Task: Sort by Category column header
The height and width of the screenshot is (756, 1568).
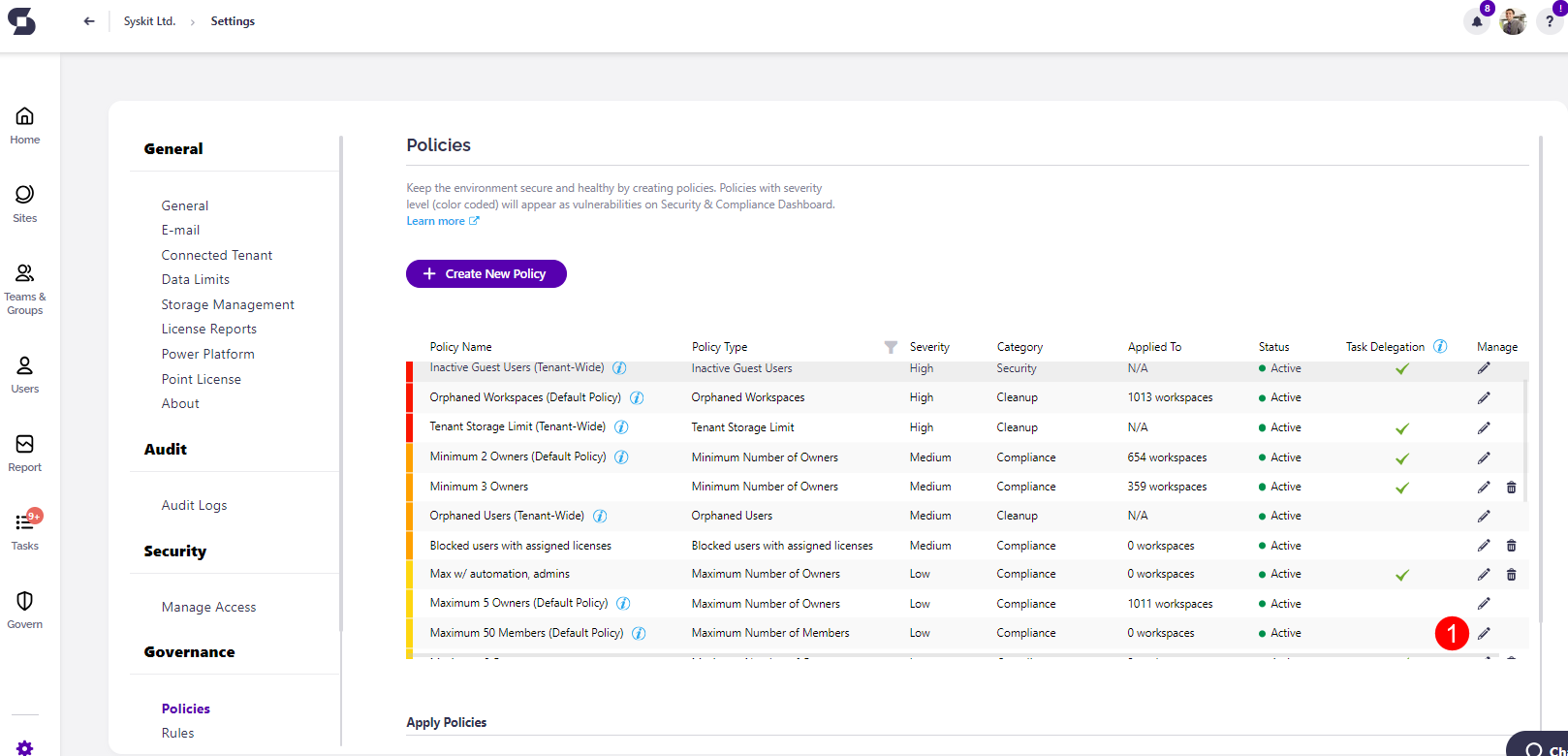Action: click(1019, 347)
